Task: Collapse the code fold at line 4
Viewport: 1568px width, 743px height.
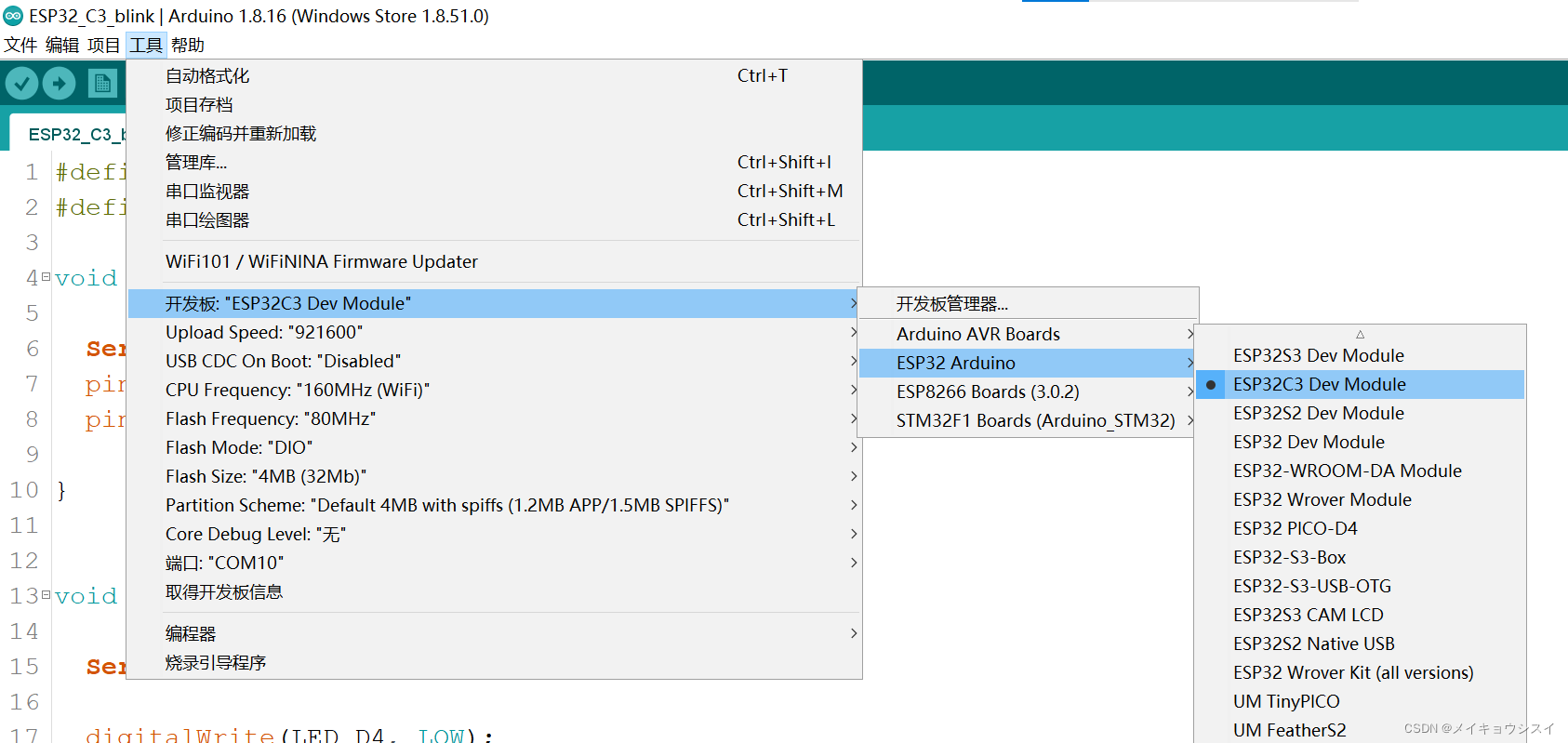Action: 46,276
